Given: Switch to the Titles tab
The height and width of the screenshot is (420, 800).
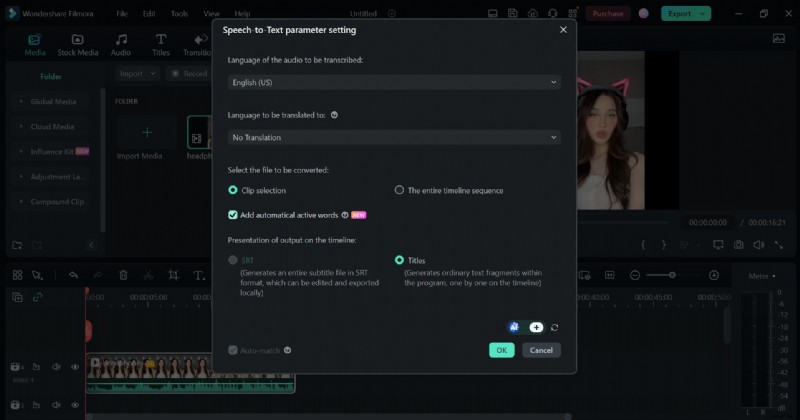Looking at the screenshot, I should tap(161, 45).
